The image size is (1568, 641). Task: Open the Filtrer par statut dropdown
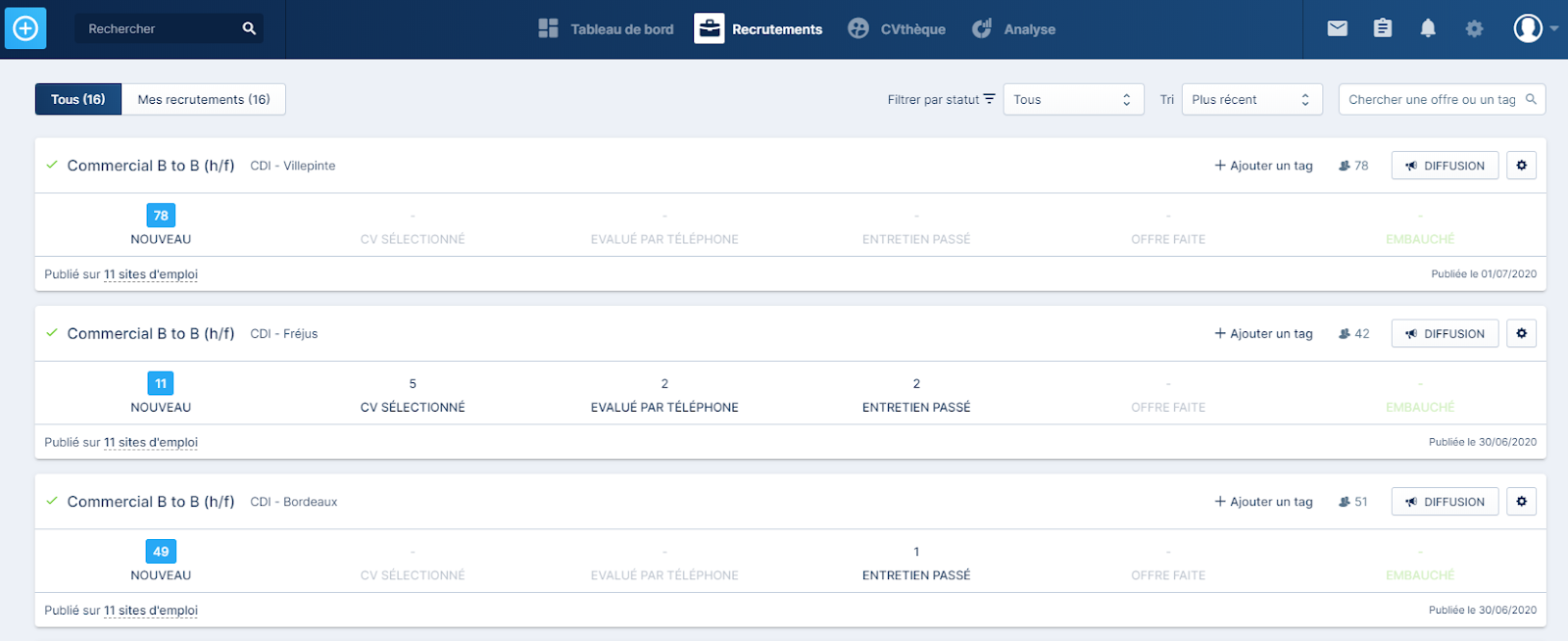(x=1073, y=99)
